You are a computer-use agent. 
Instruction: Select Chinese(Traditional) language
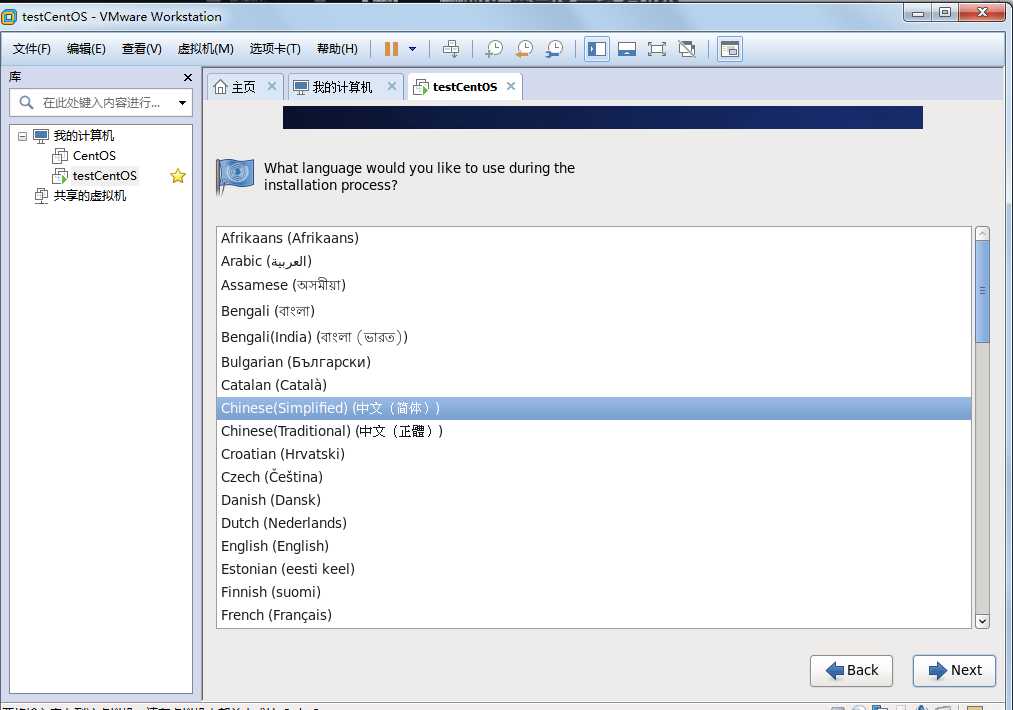pos(594,431)
